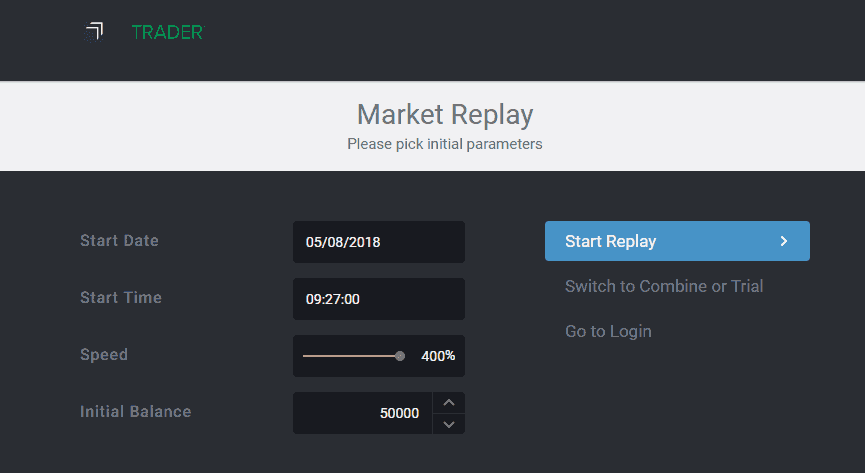Focus the Initial Balance field showing 50000
The image size is (865, 473).
tap(363, 413)
